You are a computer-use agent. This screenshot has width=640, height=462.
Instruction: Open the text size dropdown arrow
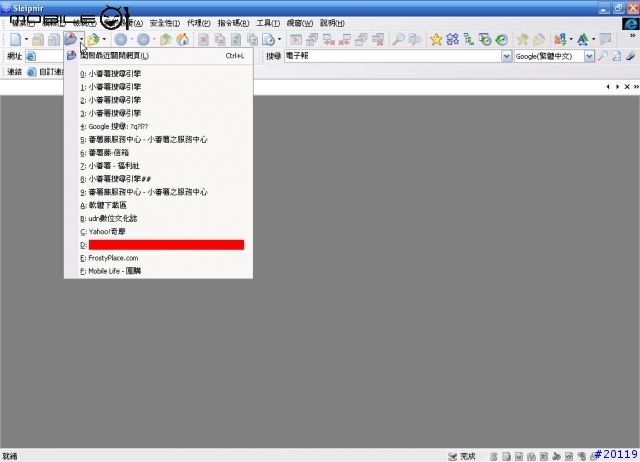pyautogui.click(x=593, y=40)
